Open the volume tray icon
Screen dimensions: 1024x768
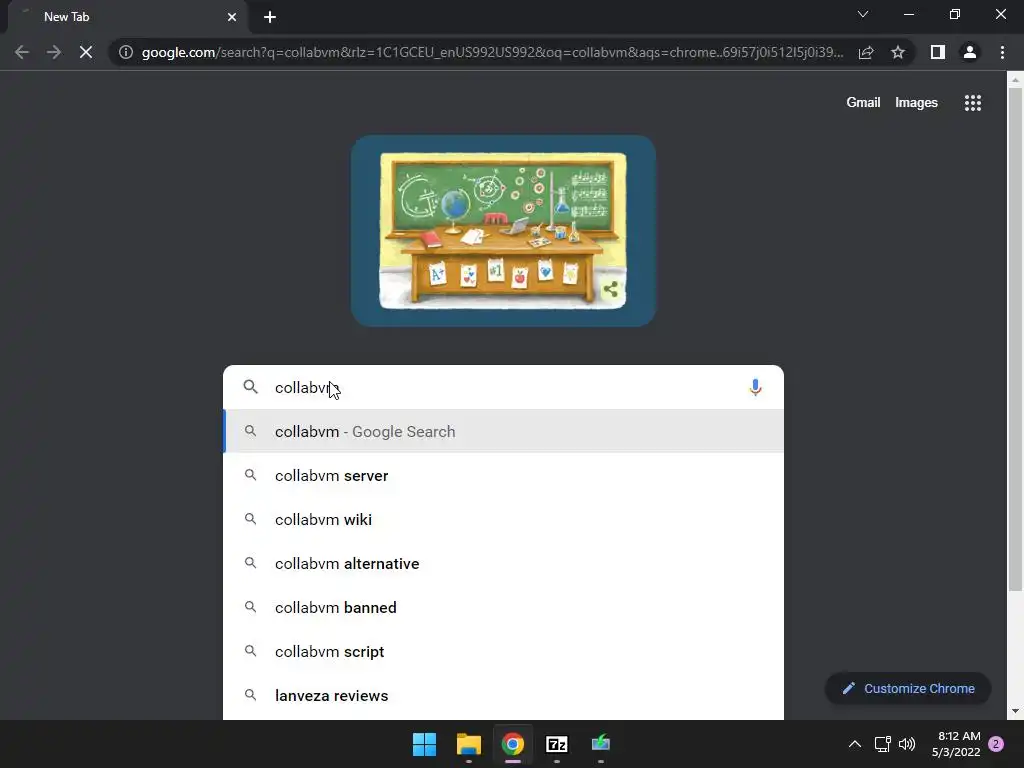pos(907,744)
